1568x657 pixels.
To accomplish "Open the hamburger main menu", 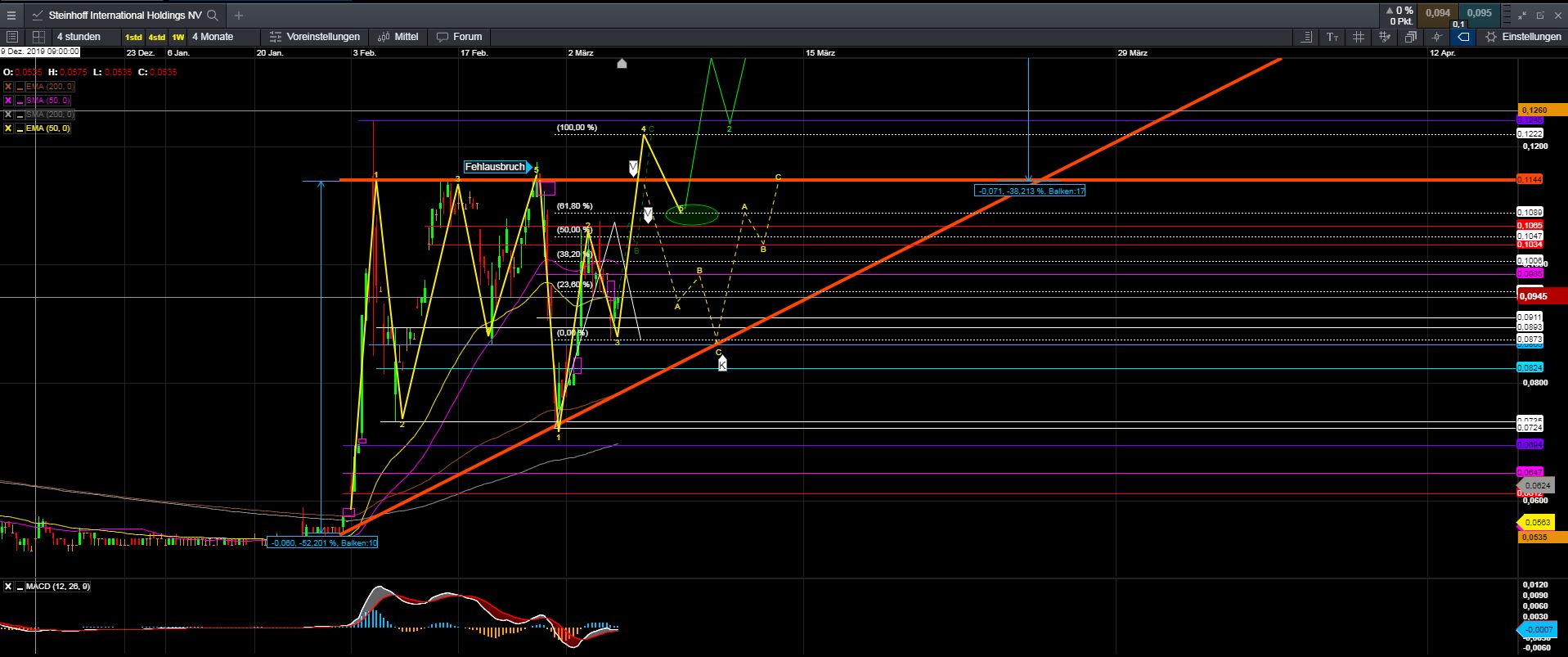I will click(x=11, y=15).
